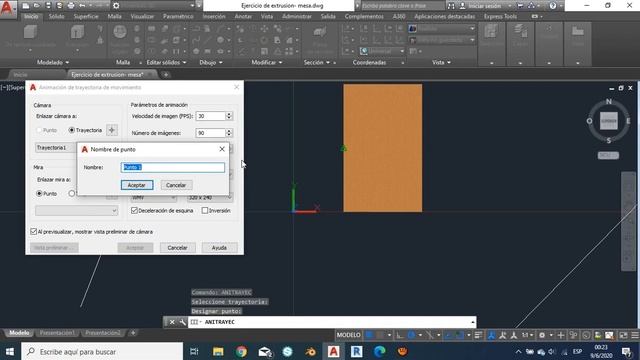This screenshot has width=640, height=360.
Task: Open the Paramétrico ribbon tab
Action: pyautogui.click(x=178, y=16)
